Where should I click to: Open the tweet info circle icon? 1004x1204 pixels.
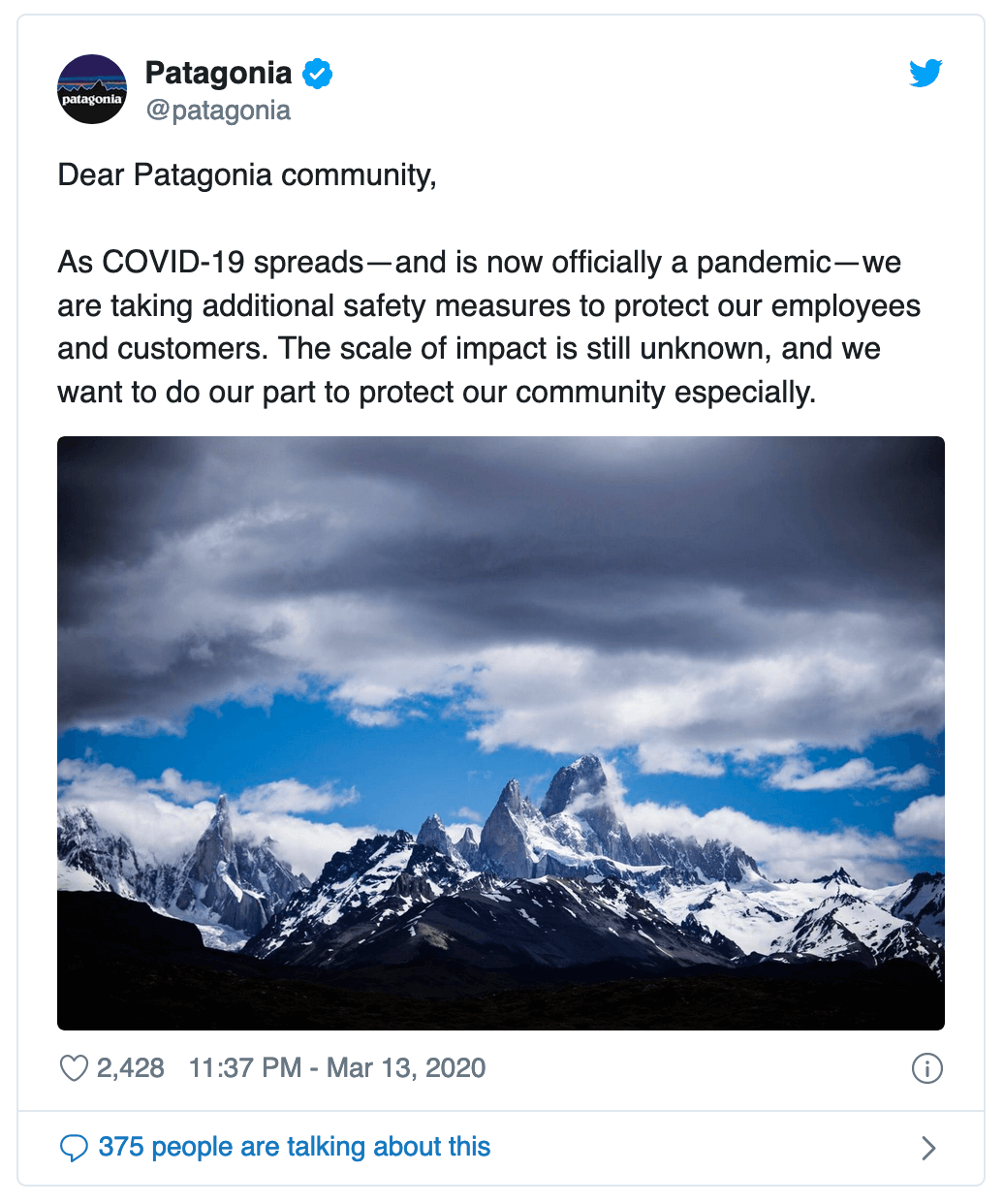pos(927,1068)
